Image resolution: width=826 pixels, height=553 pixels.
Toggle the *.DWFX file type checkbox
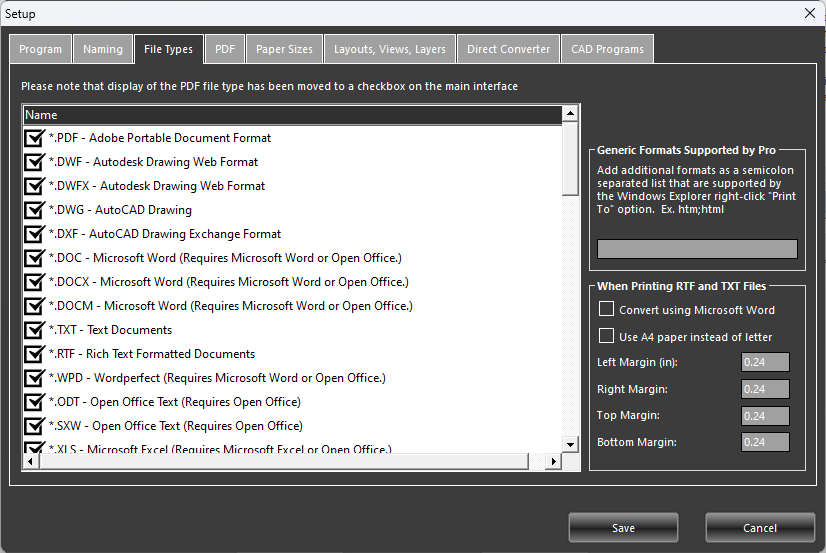coord(34,186)
